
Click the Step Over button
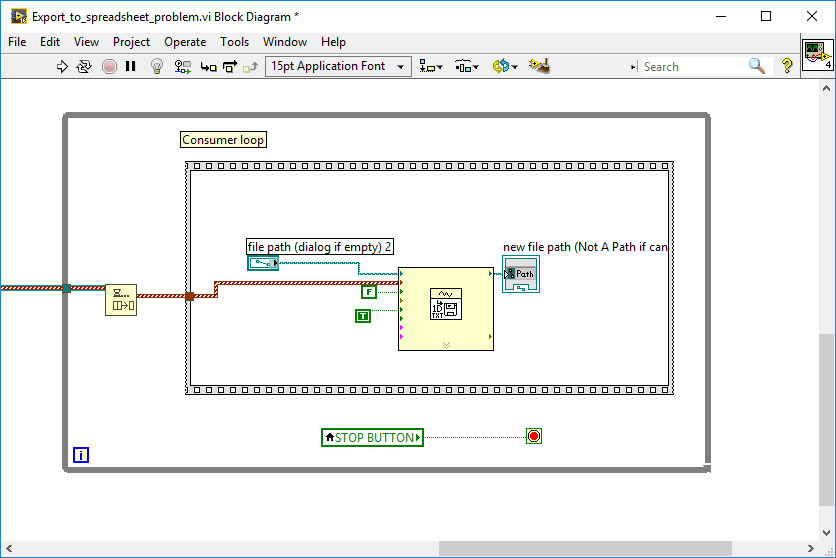[x=230, y=67]
